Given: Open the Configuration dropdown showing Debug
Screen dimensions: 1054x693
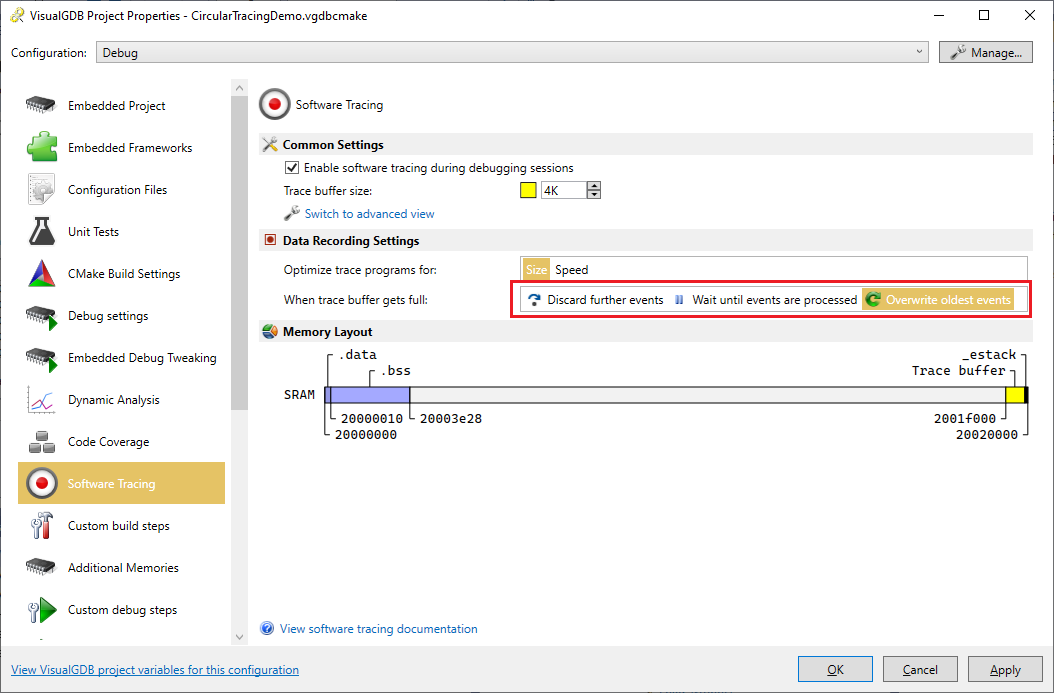Looking at the screenshot, I should point(512,52).
